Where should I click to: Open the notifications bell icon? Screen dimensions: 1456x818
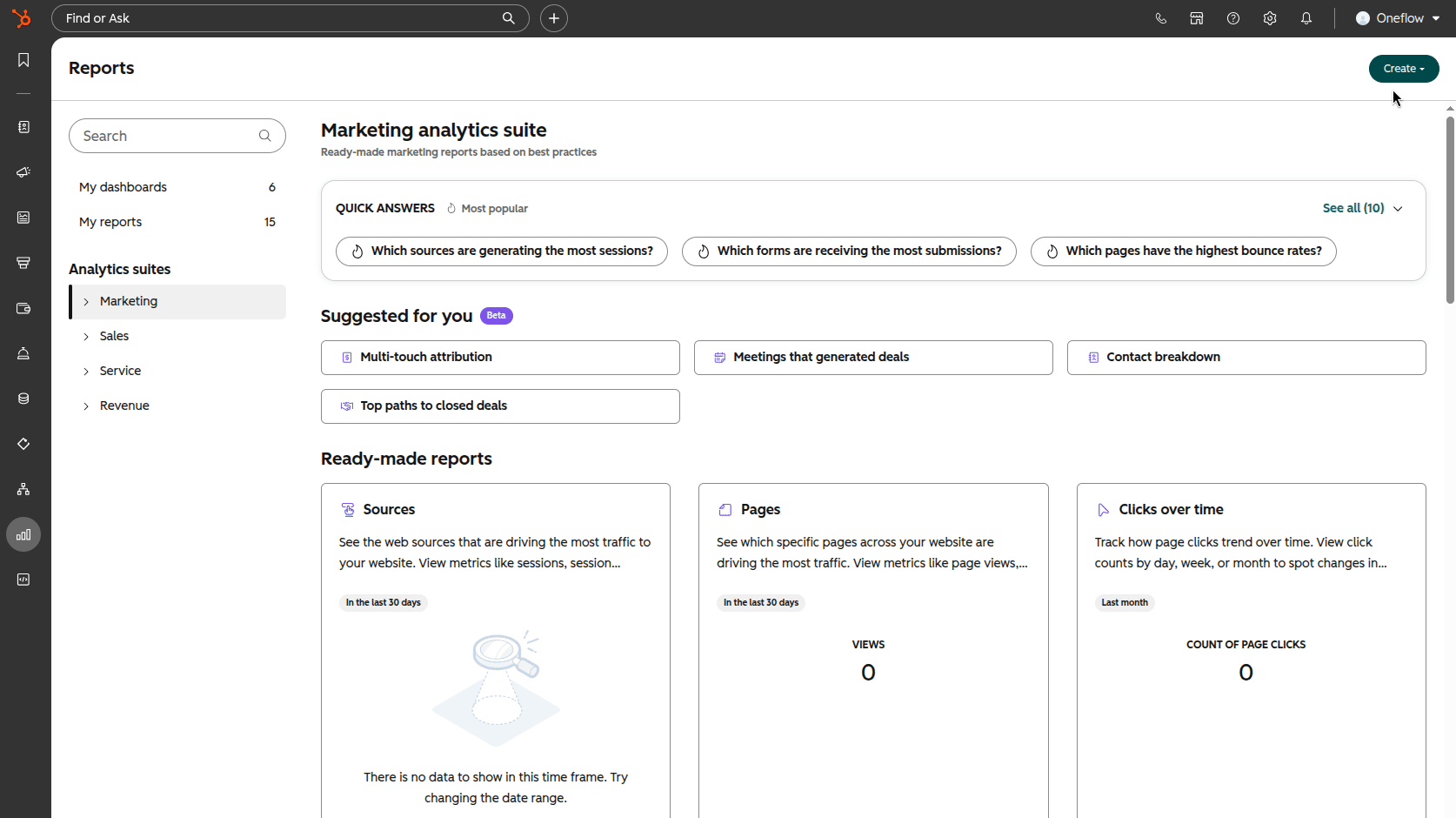point(1306,18)
